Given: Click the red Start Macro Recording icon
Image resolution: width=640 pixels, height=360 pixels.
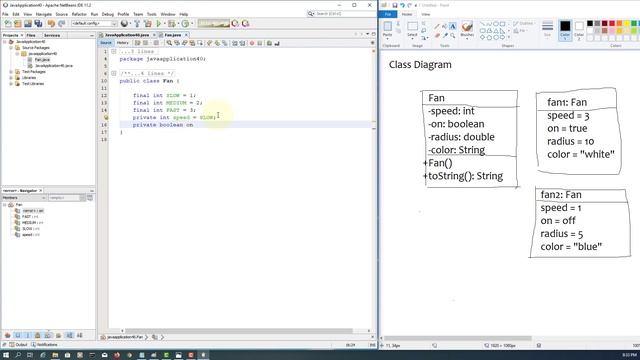Looking at the screenshot, I should click(252, 43).
